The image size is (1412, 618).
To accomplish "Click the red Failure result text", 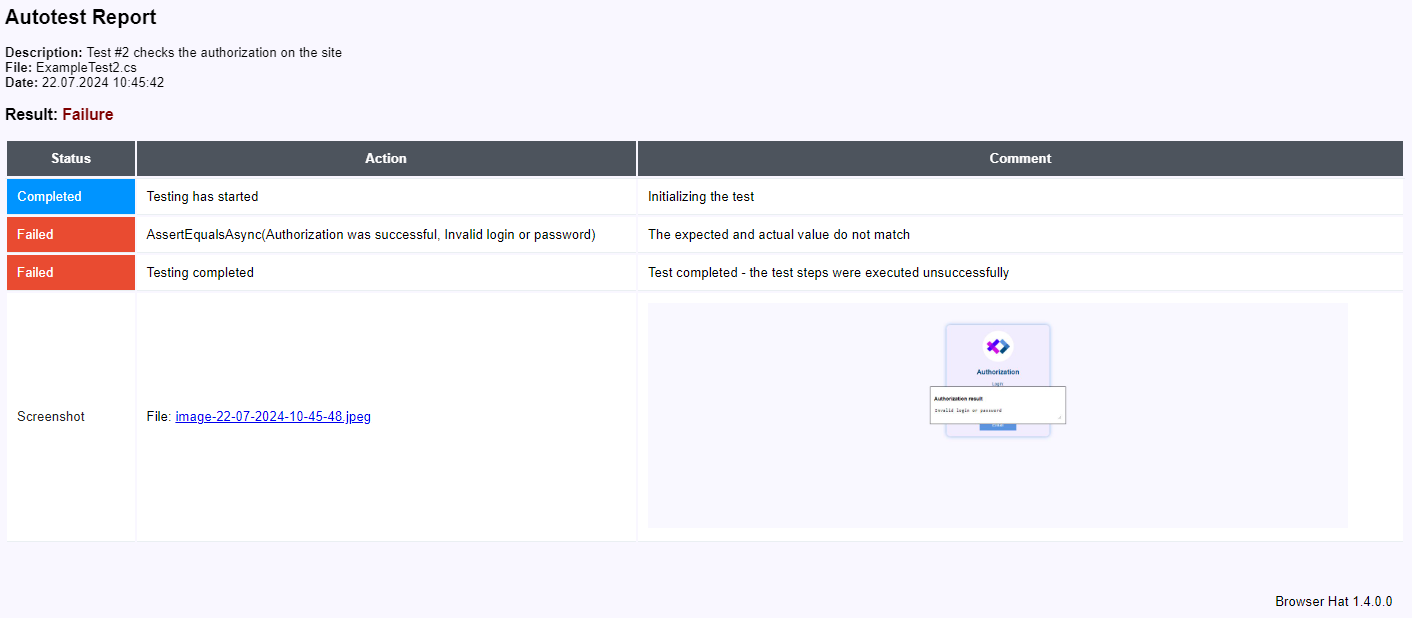I will (88, 115).
